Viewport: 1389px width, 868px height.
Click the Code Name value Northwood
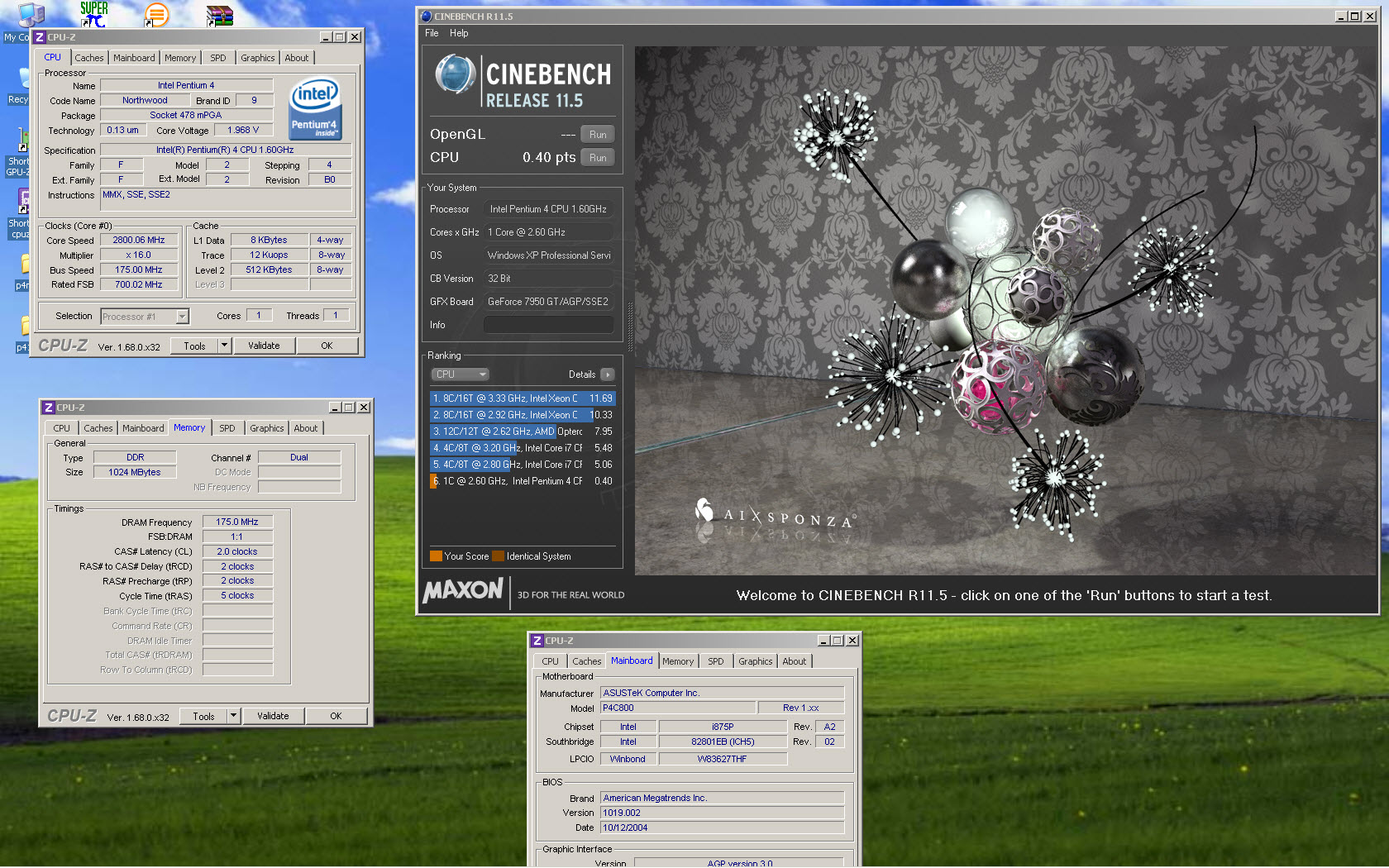[145, 100]
